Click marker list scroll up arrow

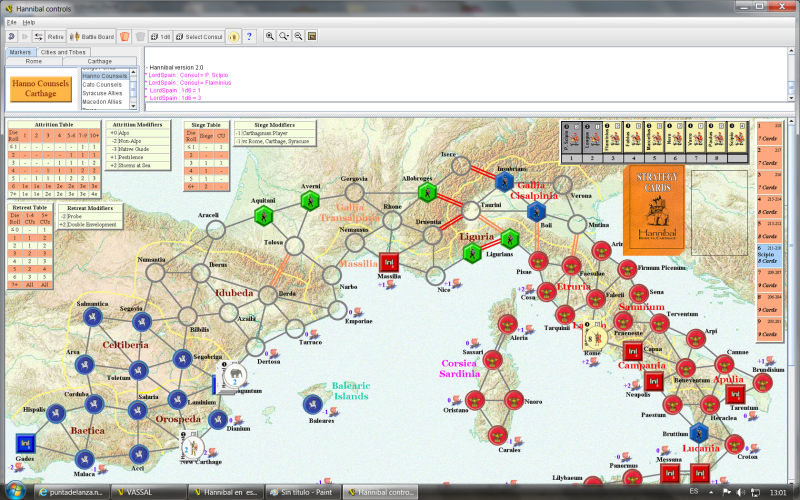[133, 72]
